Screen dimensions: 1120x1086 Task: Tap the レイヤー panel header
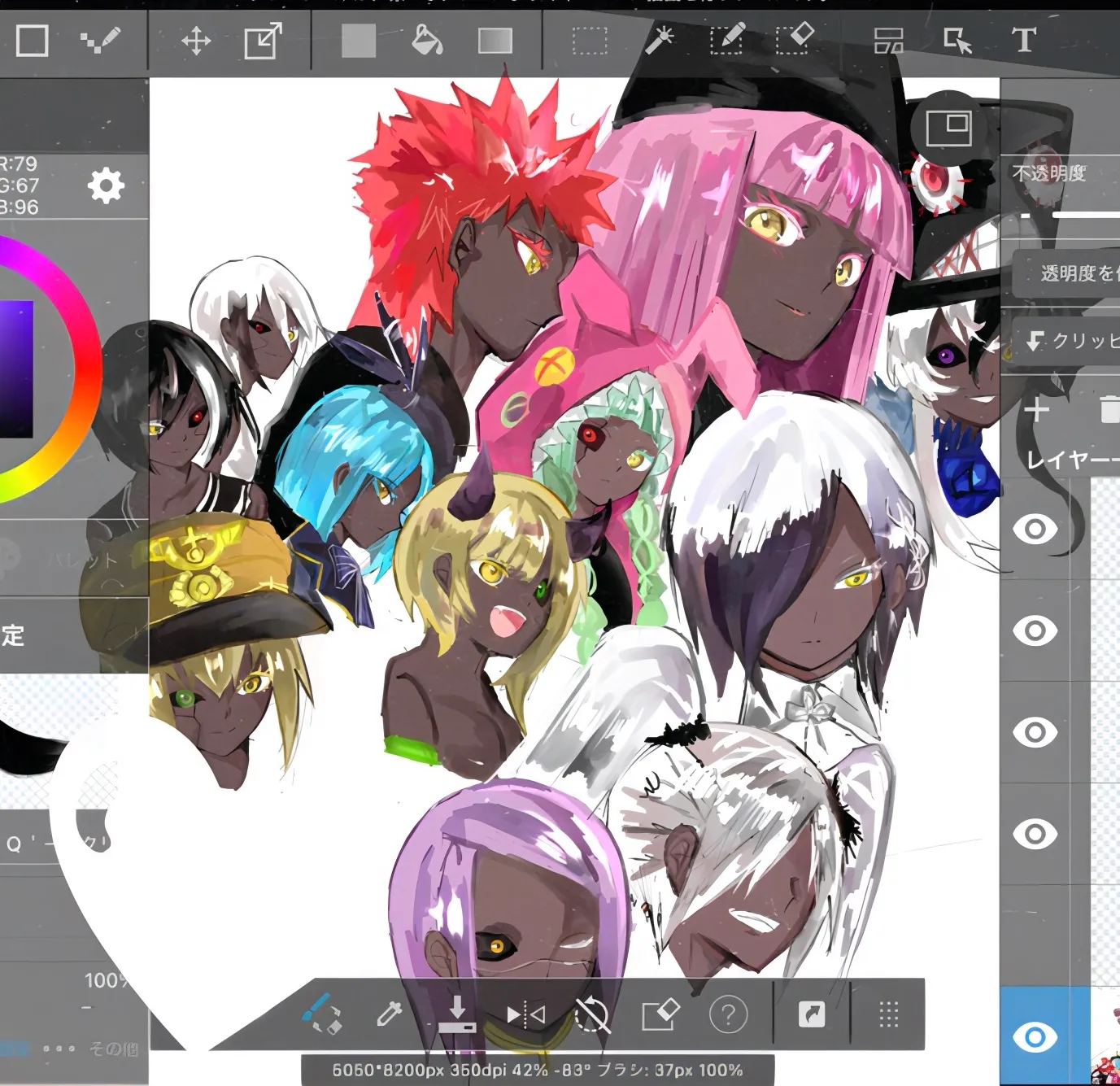click(x=1073, y=460)
